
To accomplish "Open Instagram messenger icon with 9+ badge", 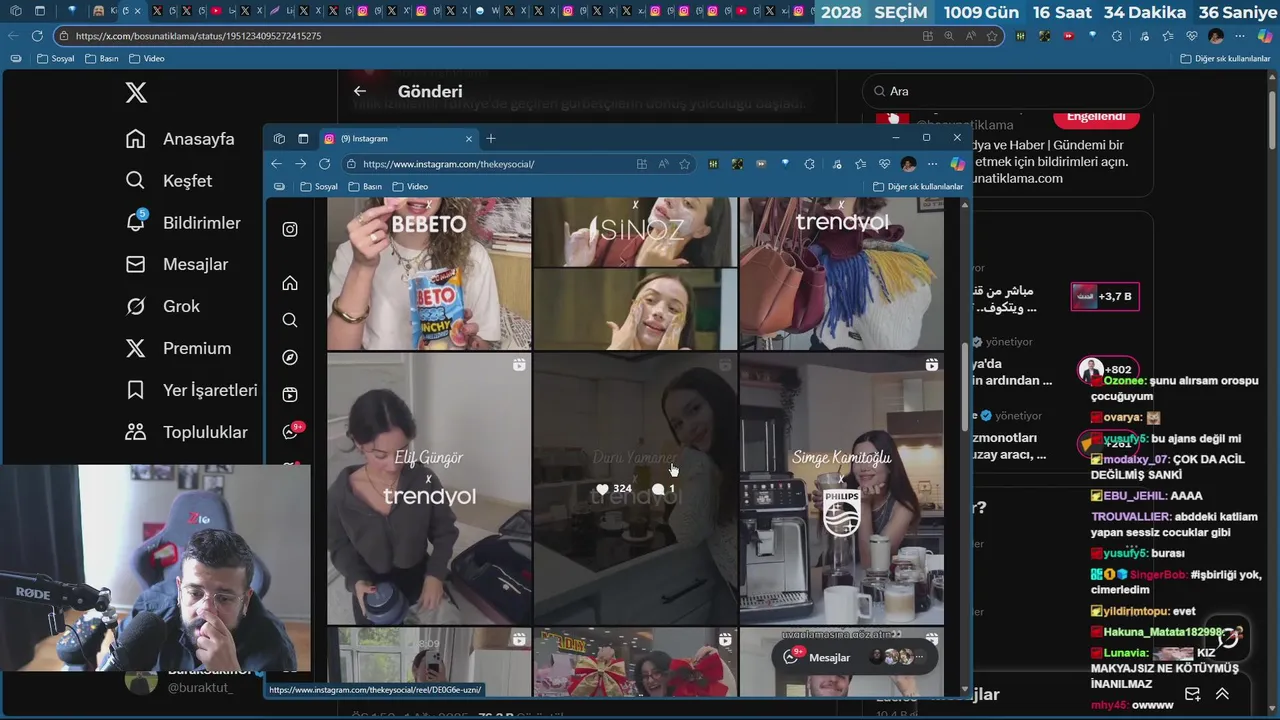I will click(x=291, y=432).
